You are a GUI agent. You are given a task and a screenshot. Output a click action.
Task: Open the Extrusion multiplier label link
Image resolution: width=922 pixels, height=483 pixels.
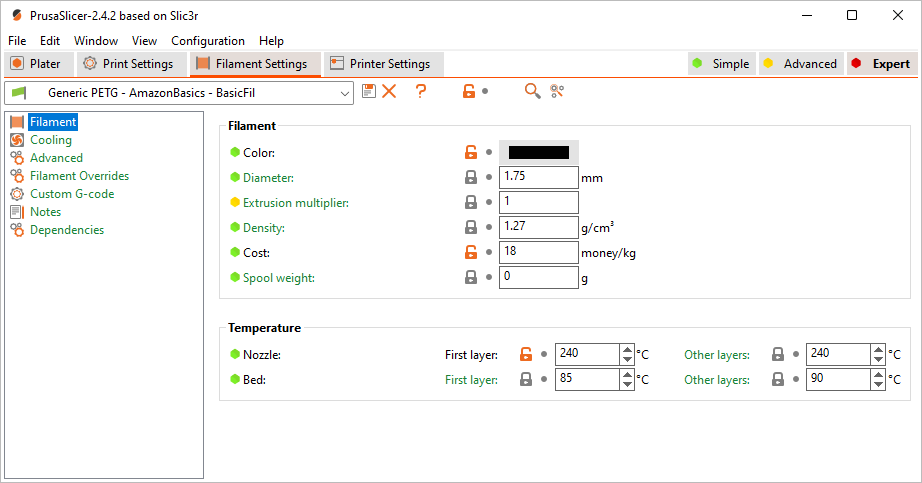coord(296,203)
